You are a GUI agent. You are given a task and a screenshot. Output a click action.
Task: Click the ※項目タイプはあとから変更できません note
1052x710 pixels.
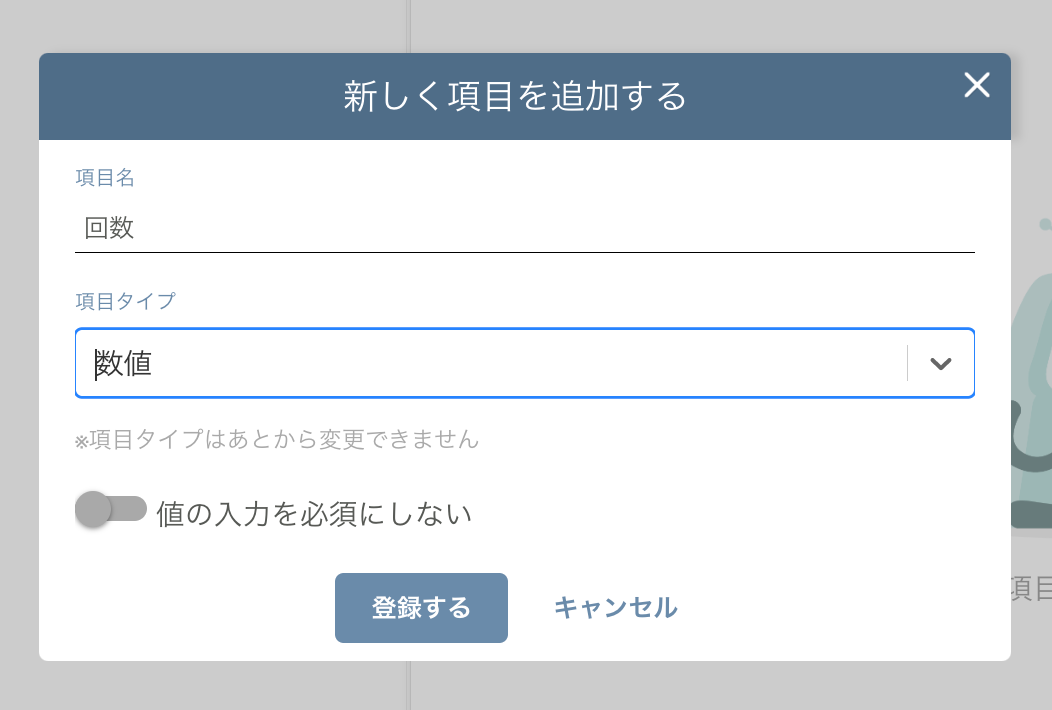pos(277,440)
